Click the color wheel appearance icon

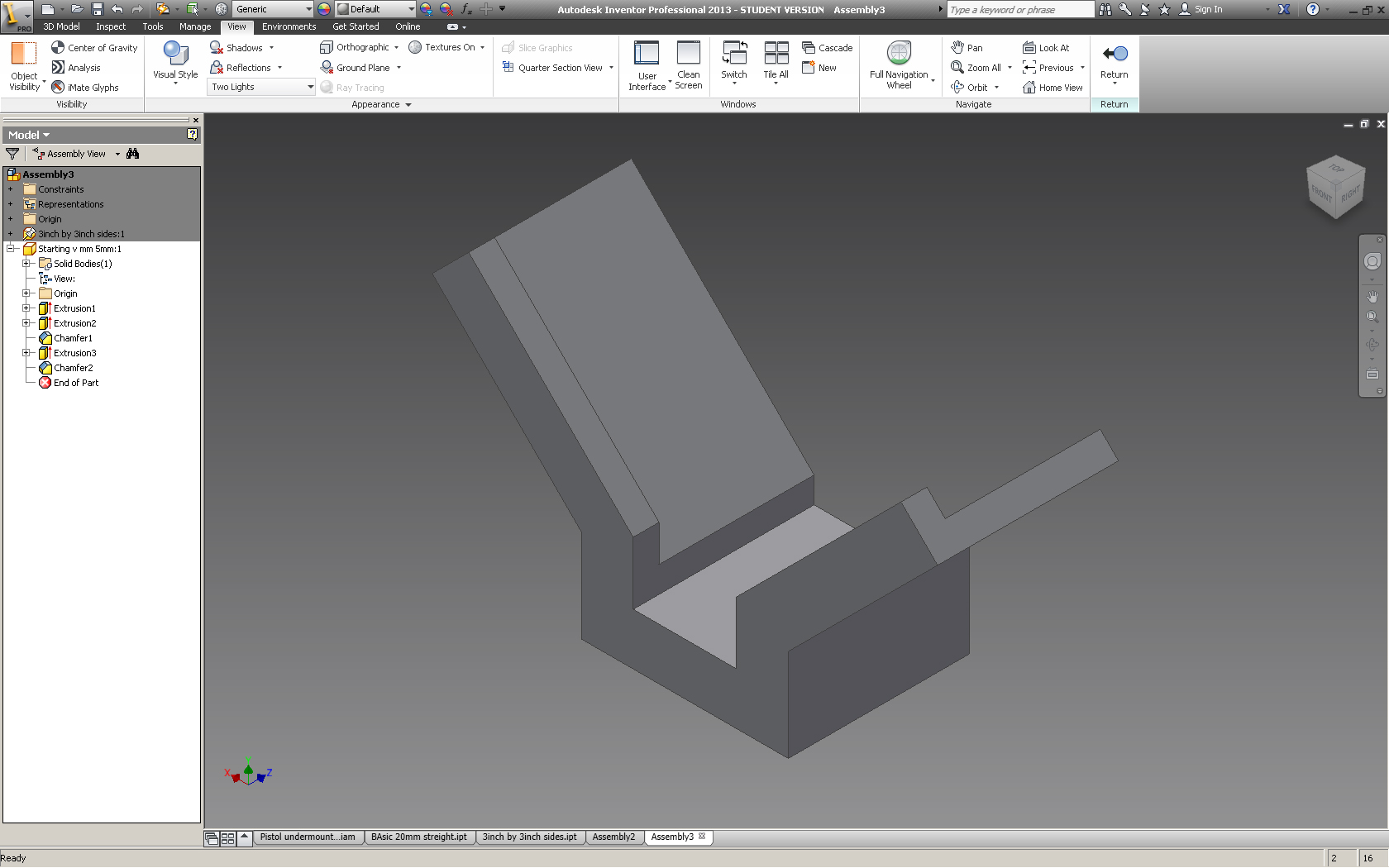(323, 9)
